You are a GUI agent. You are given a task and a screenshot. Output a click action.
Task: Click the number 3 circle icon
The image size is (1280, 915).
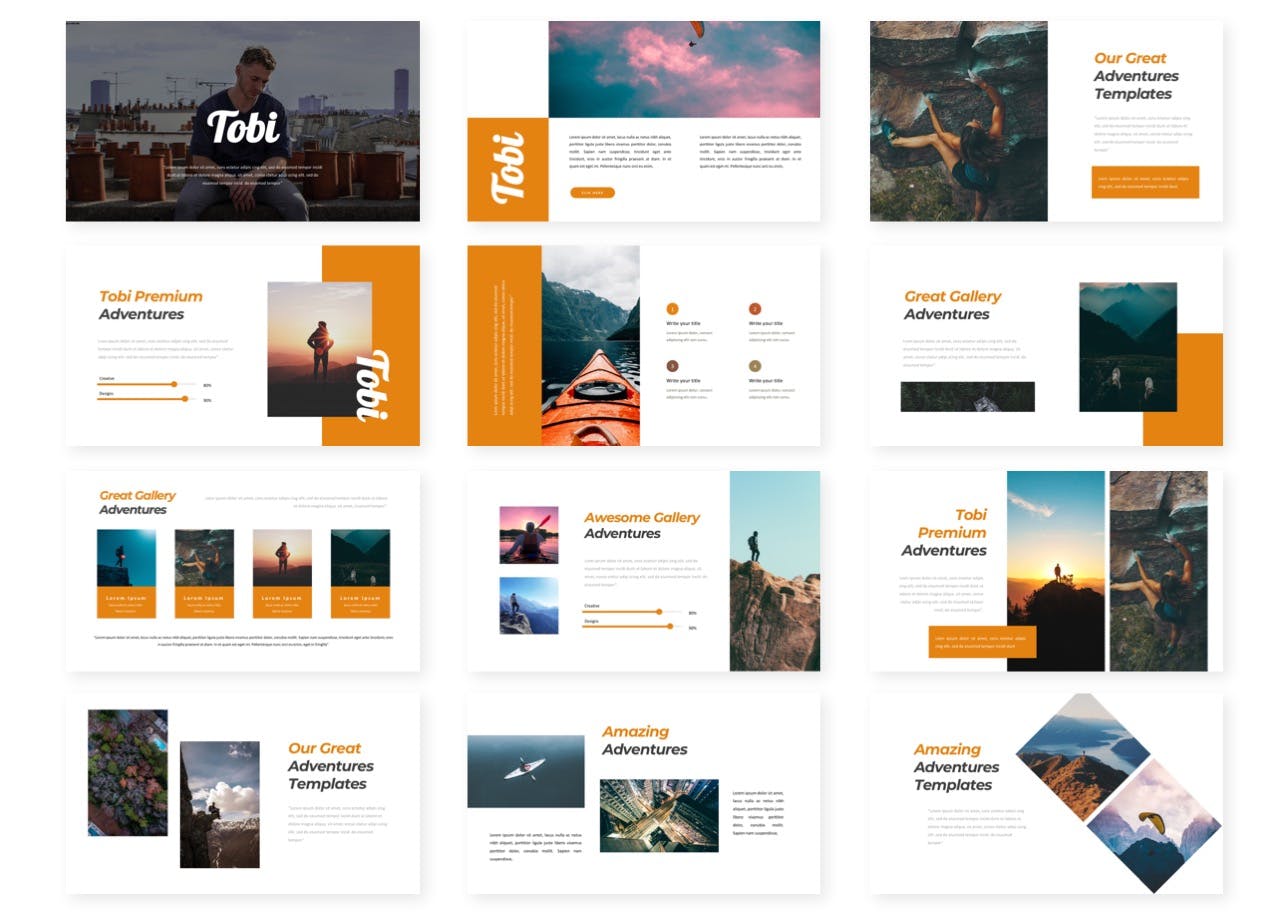coord(672,366)
